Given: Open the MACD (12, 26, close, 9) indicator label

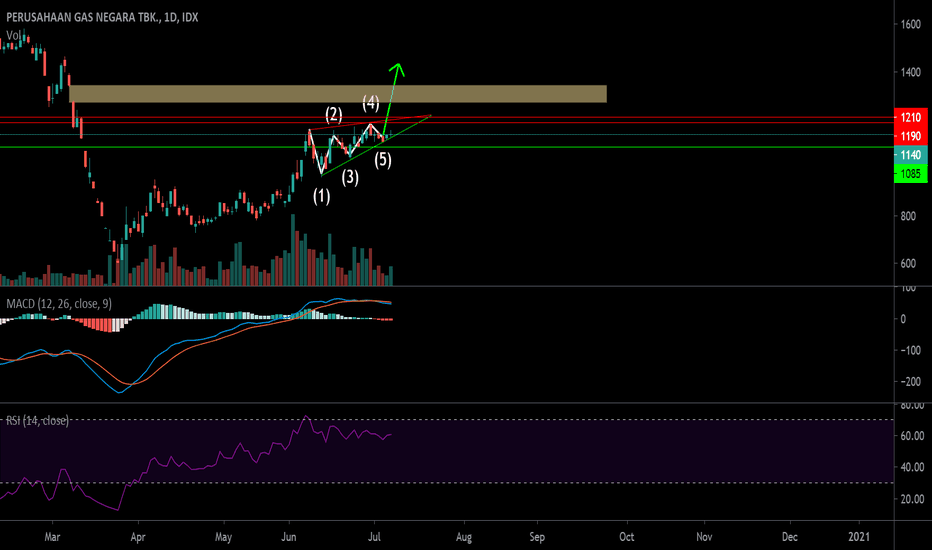Looking at the screenshot, I should [x=59, y=304].
